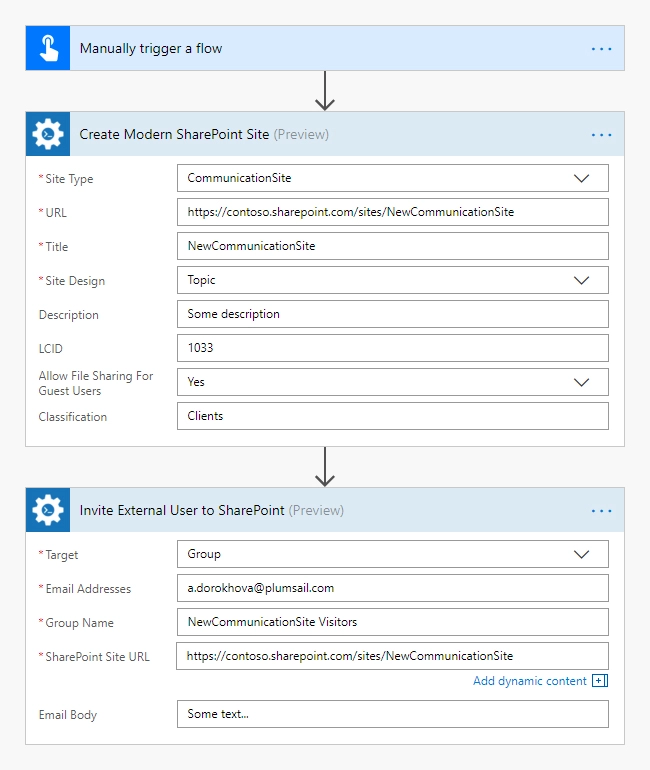Collapse the Invite External User to SharePoint header
The image size is (650, 770).
coord(325,510)
